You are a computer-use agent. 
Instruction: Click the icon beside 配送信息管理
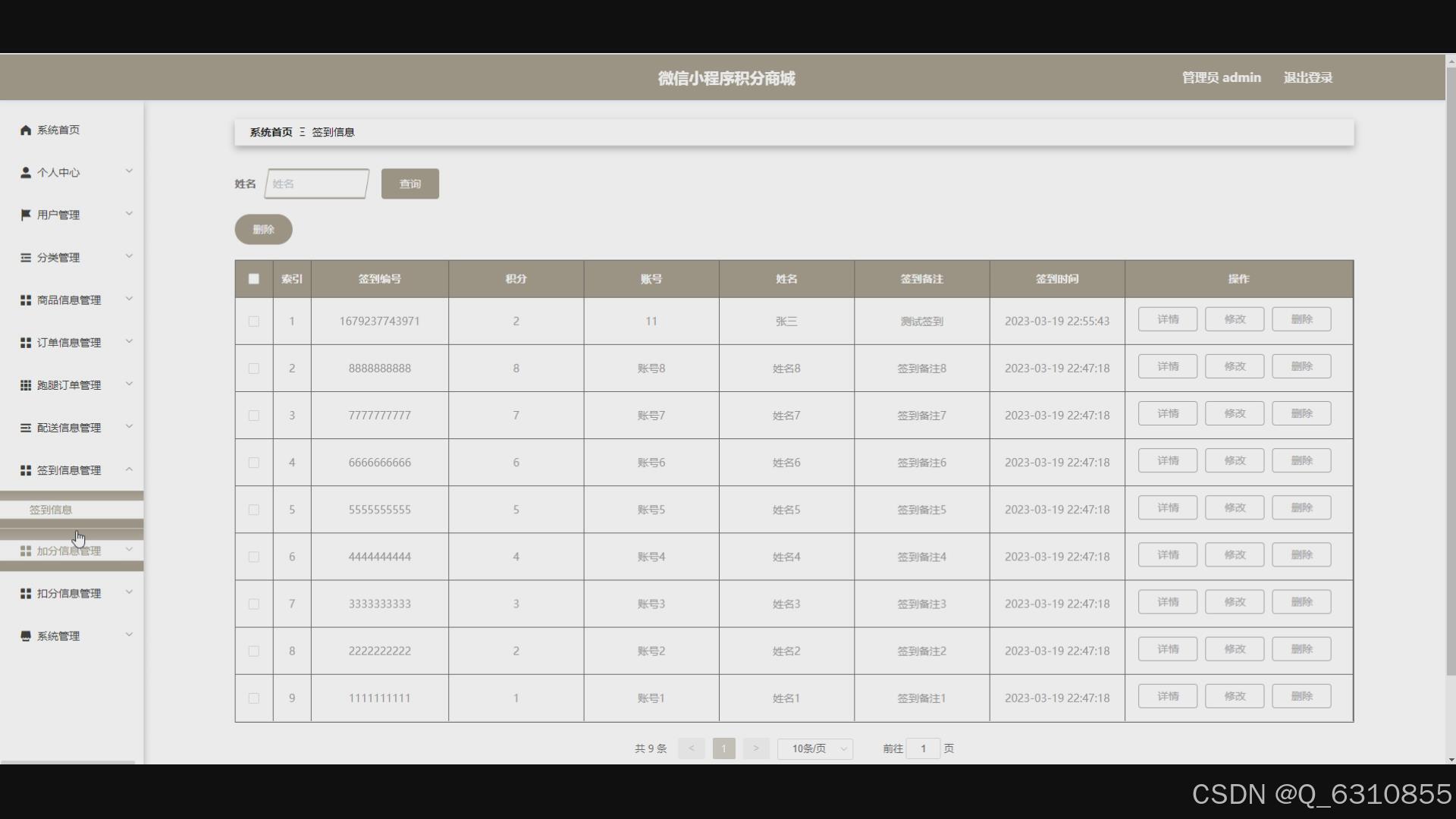click(26, 428)
